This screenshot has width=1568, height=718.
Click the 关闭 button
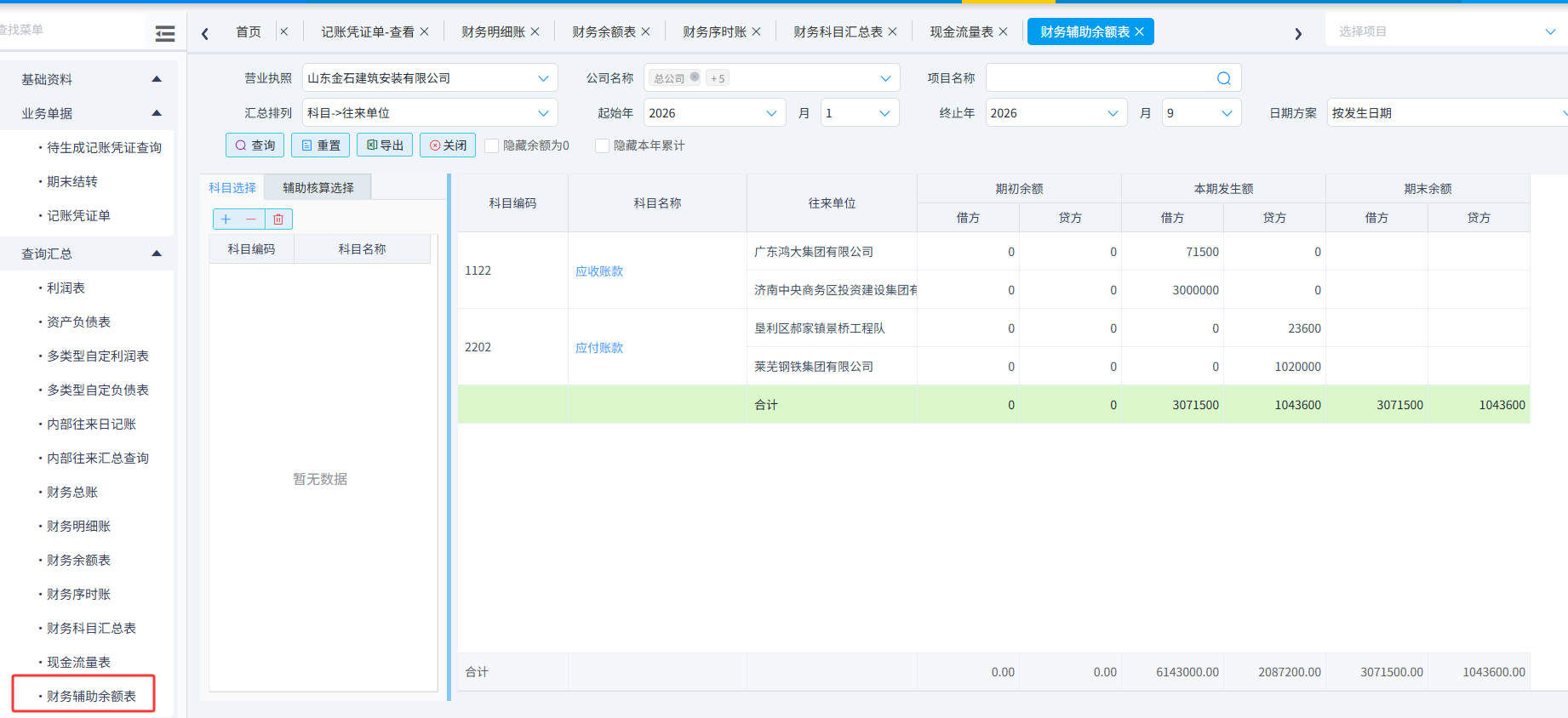[448, 145]
